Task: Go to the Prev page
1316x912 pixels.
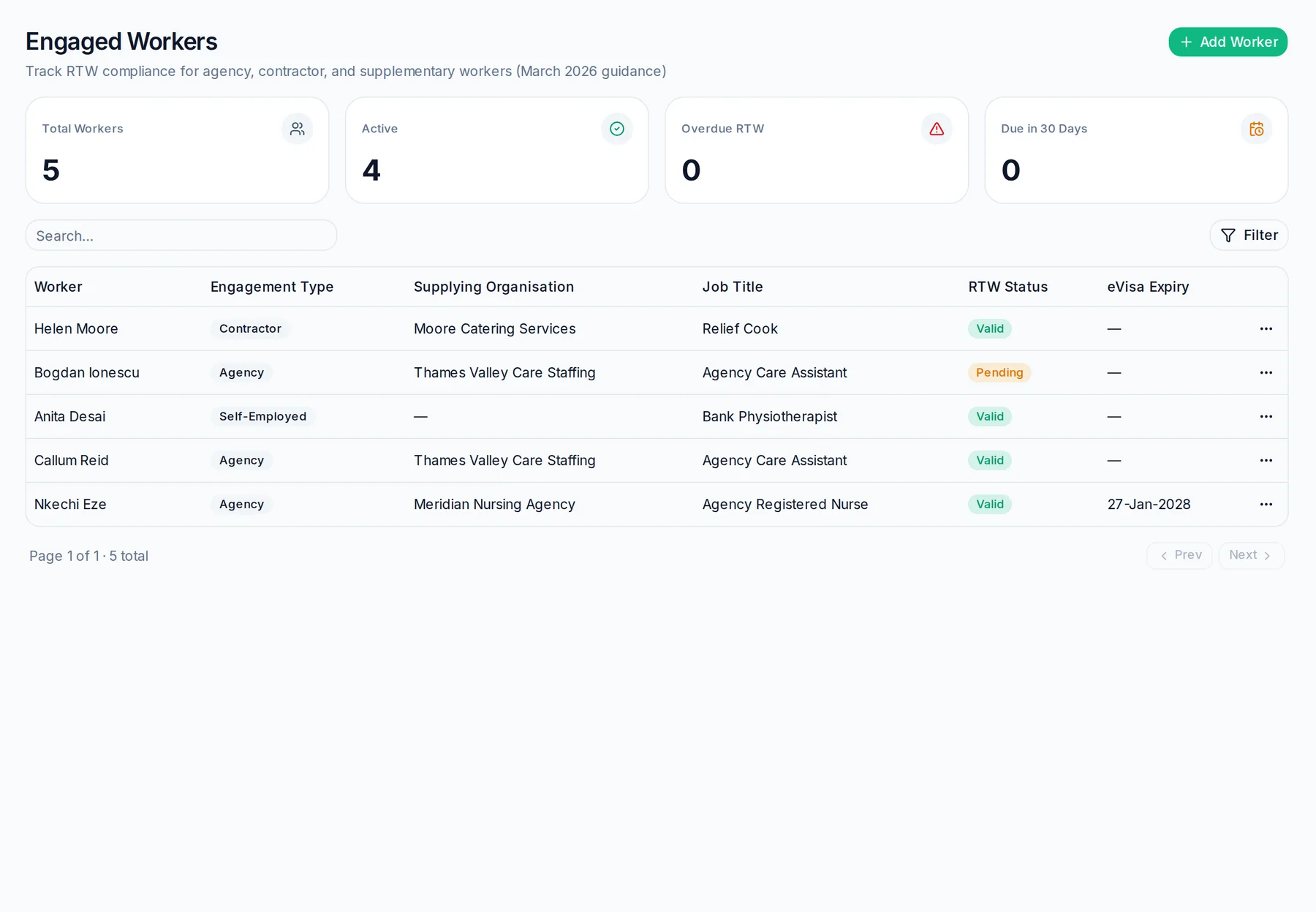Action: click(x=1179, y=555)
